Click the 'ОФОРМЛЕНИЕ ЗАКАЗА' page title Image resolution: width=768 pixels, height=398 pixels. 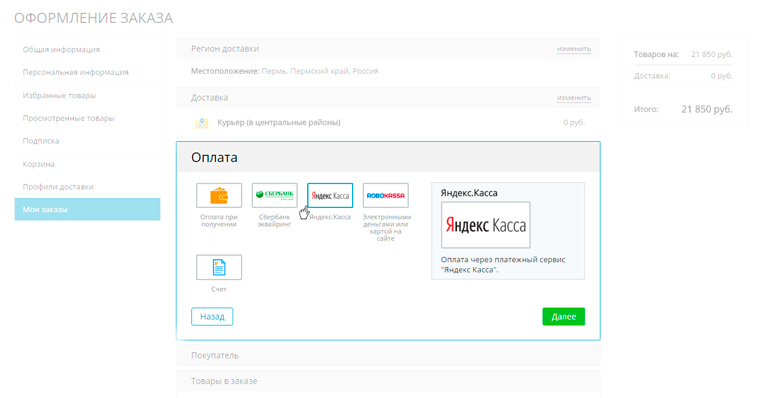point(94,18)
